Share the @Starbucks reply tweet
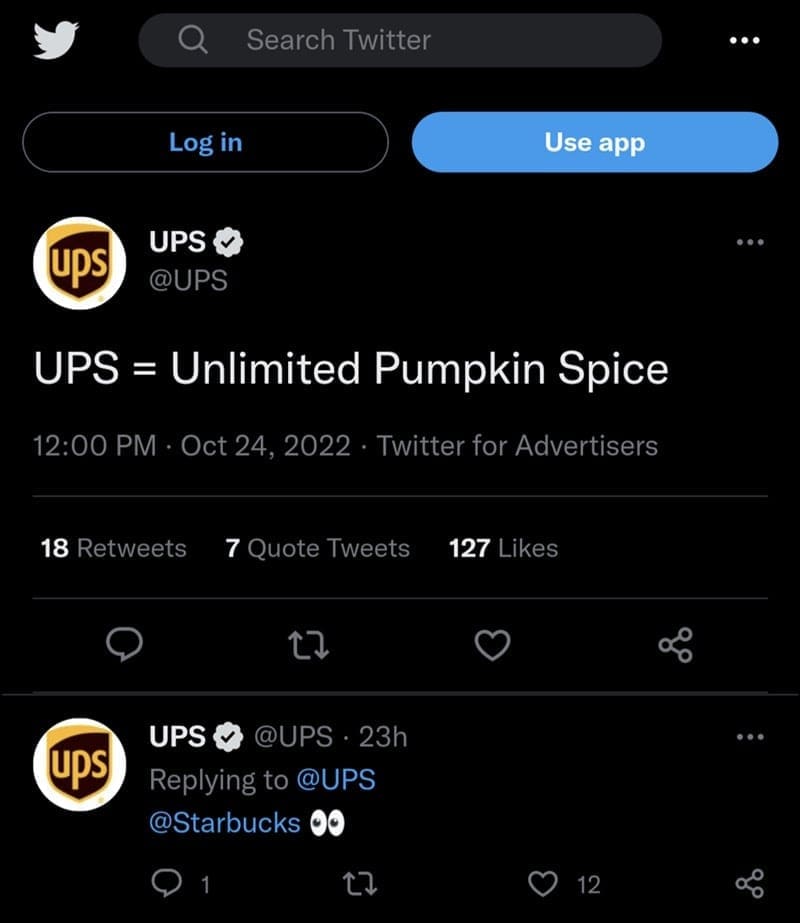 pos(749,883)
